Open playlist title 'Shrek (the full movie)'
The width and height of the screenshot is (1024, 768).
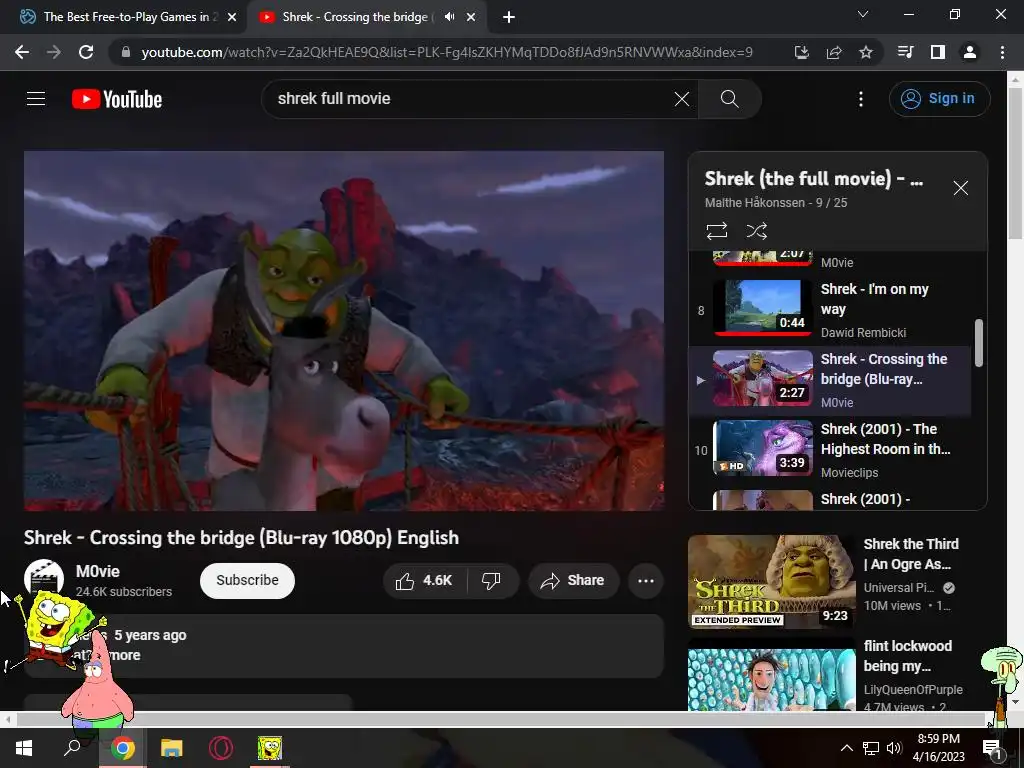813,179
